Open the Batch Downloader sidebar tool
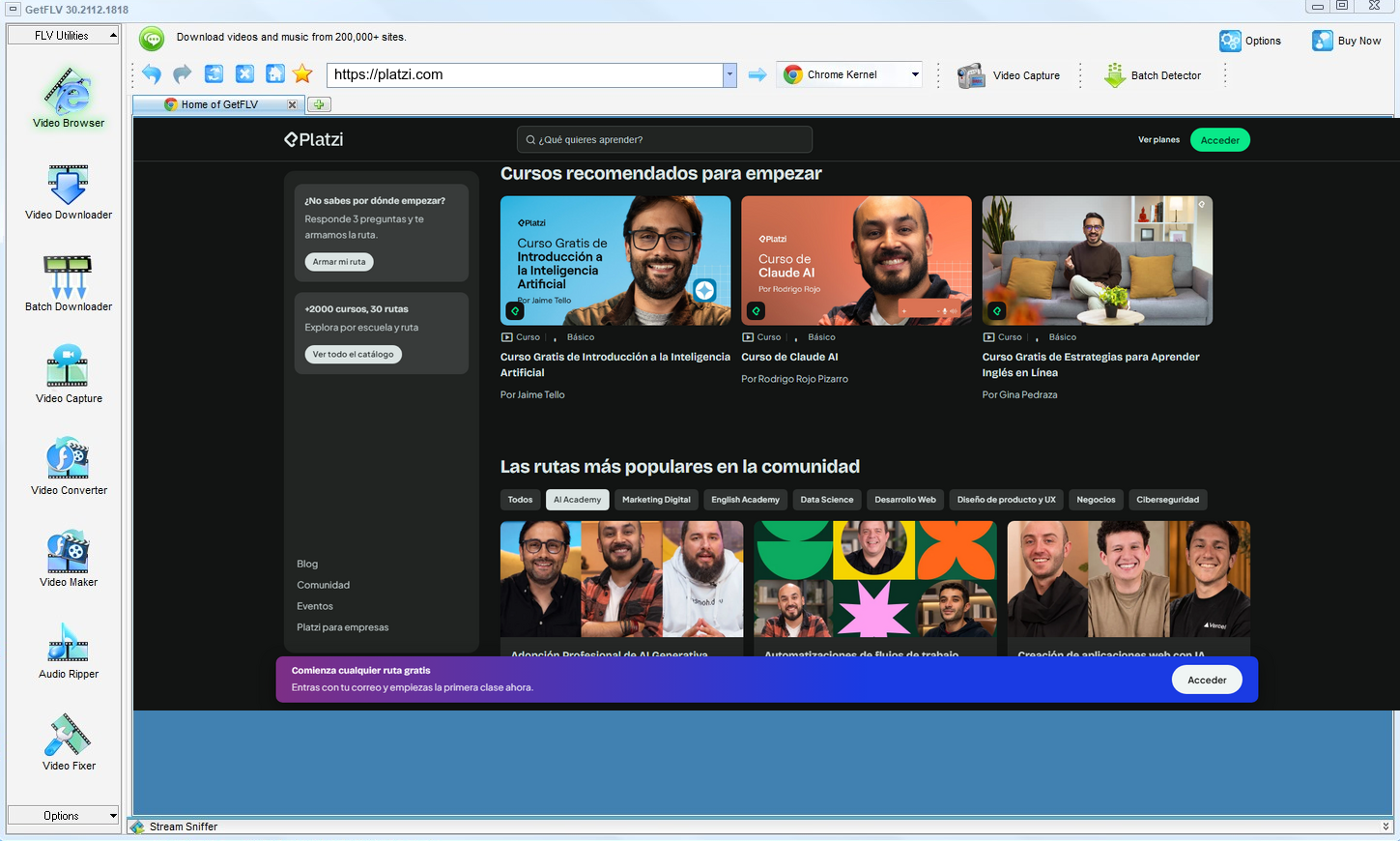Screen dimensions: 1400x841 (x=68, y=283)
